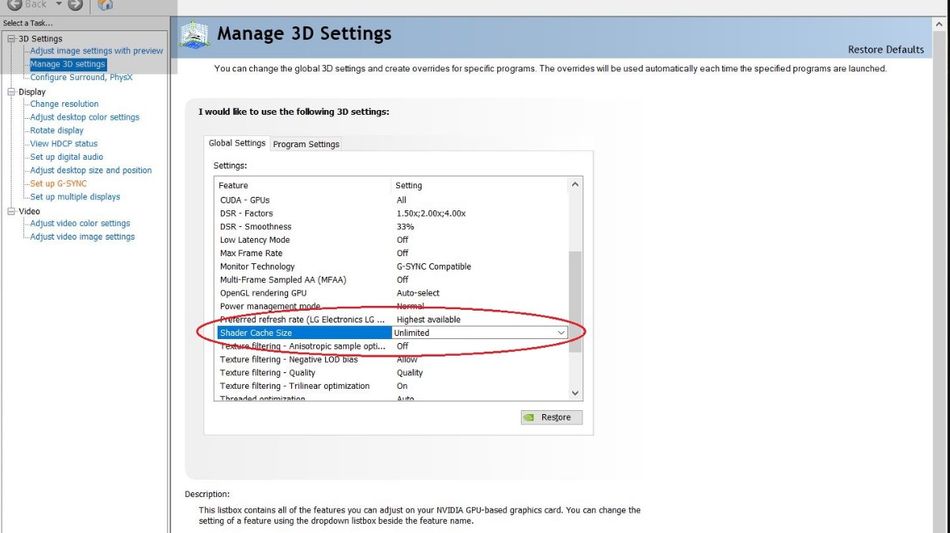Click G-SYNC Compatible setting value

pyautogui.click(x=434, y=266)
